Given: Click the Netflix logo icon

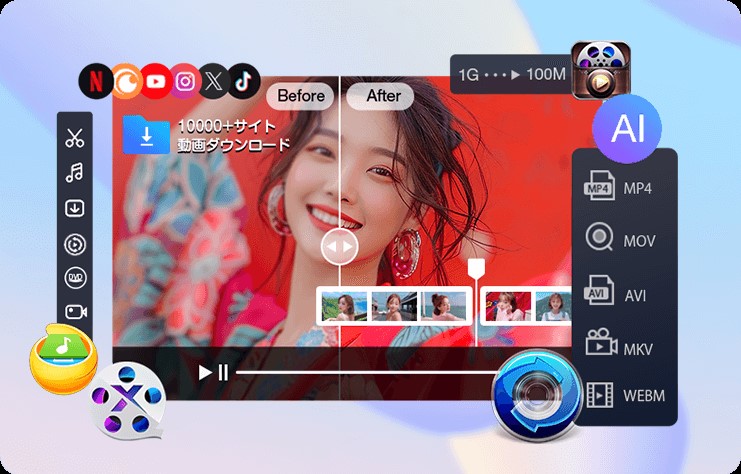Looking at the screenshot, I should click(x=95, y=81).
